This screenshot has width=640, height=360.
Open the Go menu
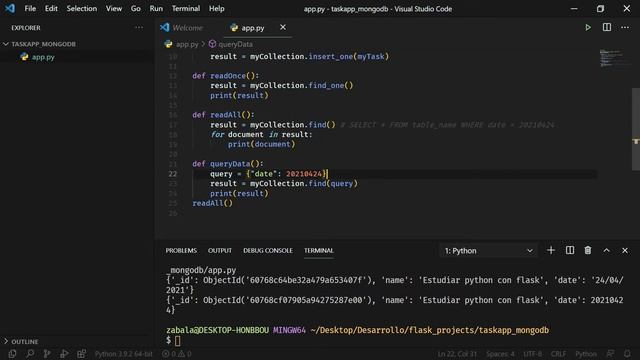pos(136,8)
